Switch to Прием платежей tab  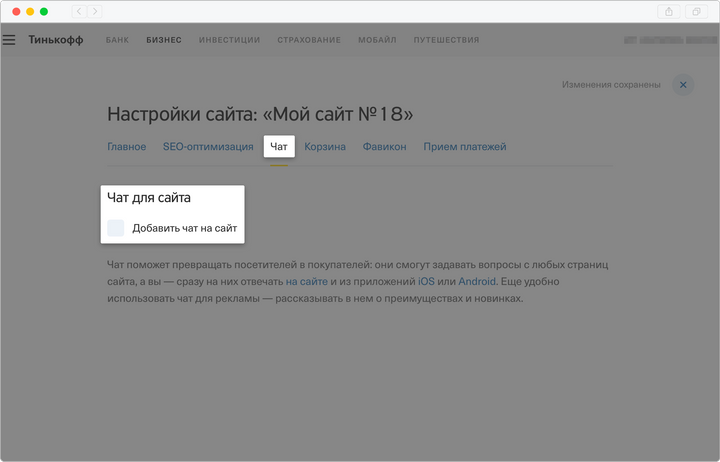click(x=464, y=147)
